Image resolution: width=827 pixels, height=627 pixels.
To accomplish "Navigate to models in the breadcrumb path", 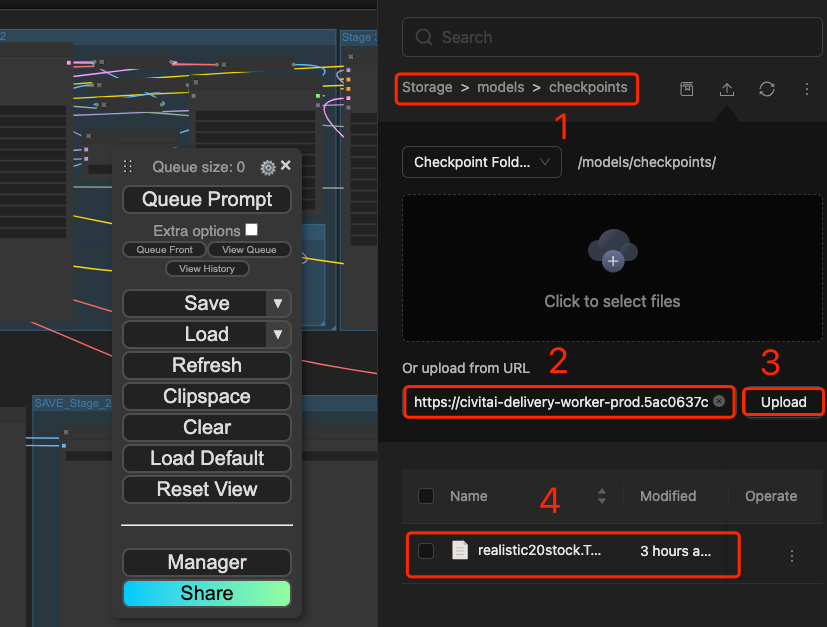I will click(x=500, y=88).
